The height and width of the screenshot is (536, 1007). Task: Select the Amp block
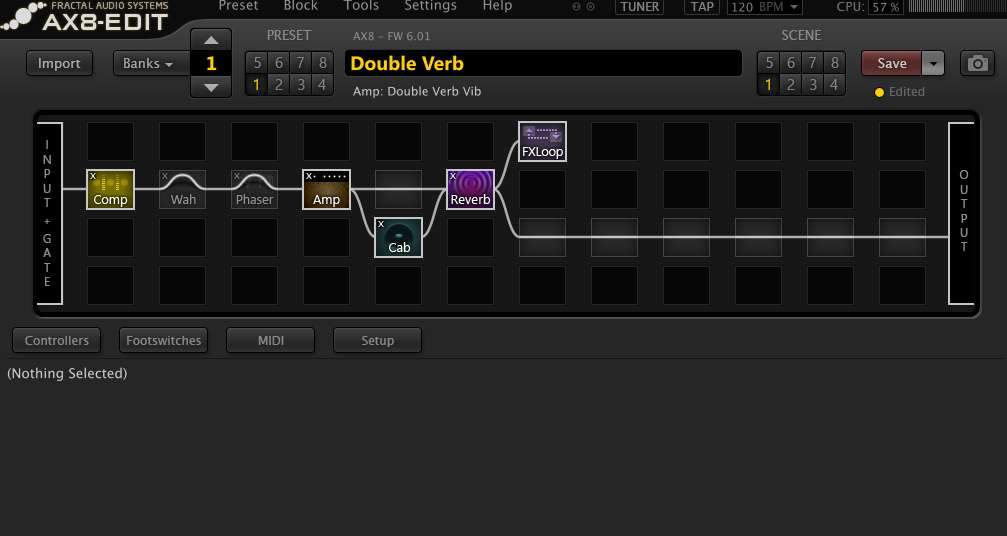point(326,189)
